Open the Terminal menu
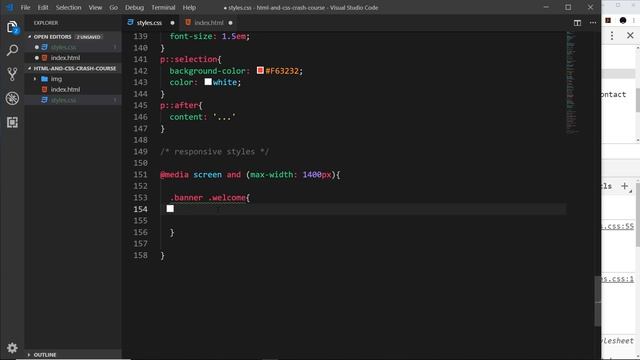The image size is (640, 360). pos(163,7)
